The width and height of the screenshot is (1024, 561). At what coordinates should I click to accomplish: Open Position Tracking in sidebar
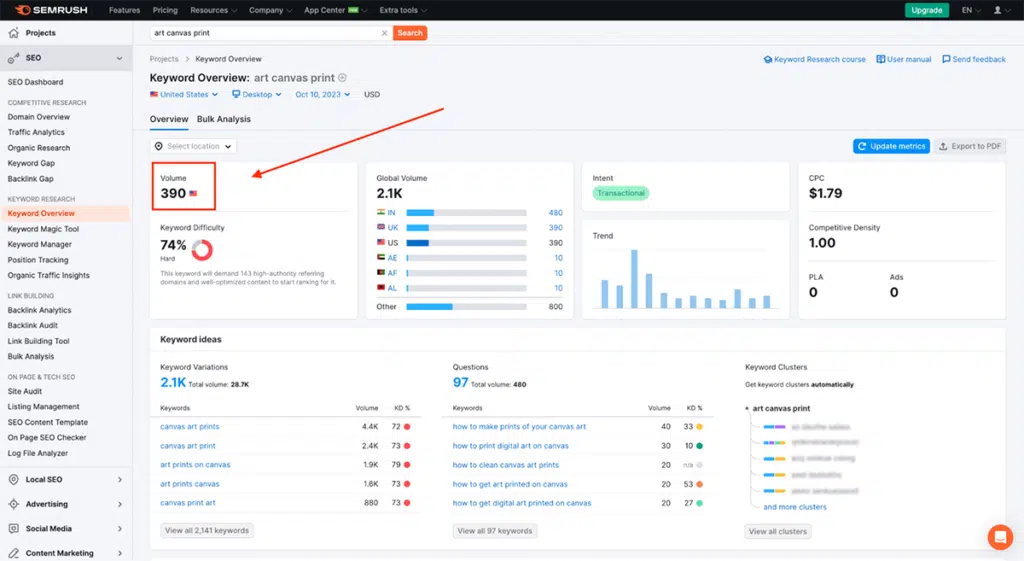click(x=38, y=260)
